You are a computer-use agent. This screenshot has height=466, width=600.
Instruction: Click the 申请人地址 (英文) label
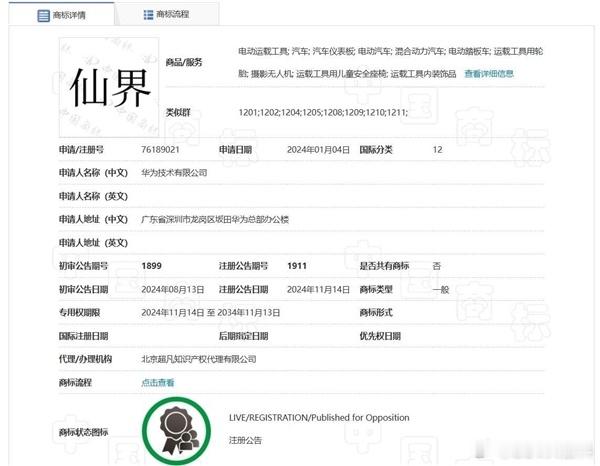(93, 243)
